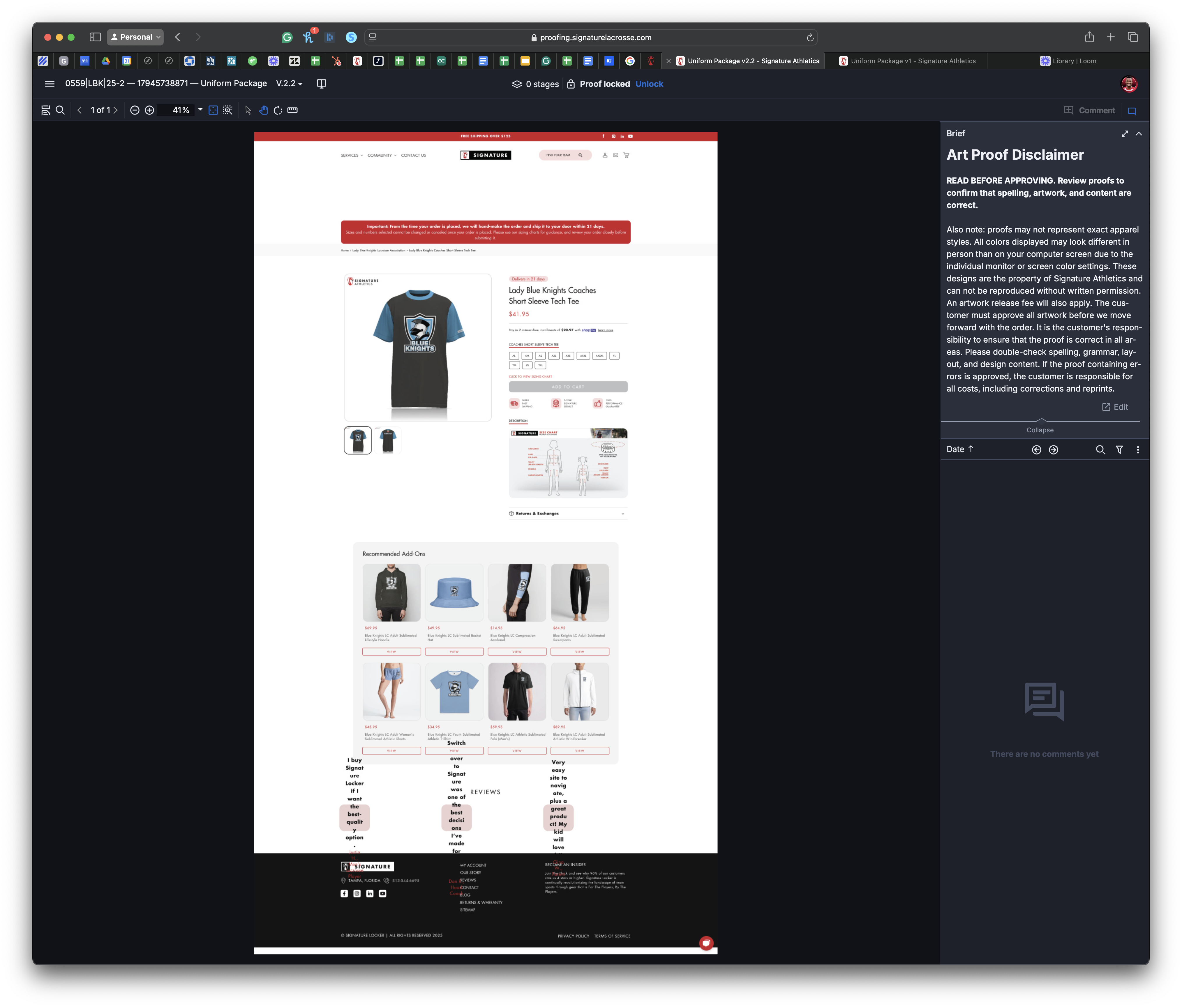Zoom out with the minus icon
The height and width of the screenshot is (1008, 1182).
coord(135,110)
